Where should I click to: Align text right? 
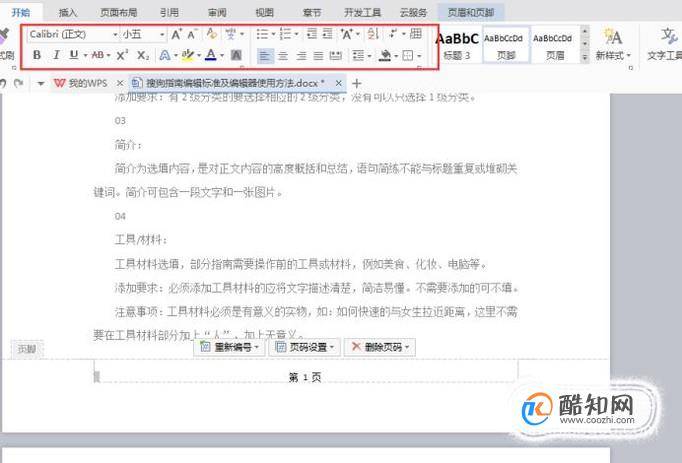(x=301, y=56)
